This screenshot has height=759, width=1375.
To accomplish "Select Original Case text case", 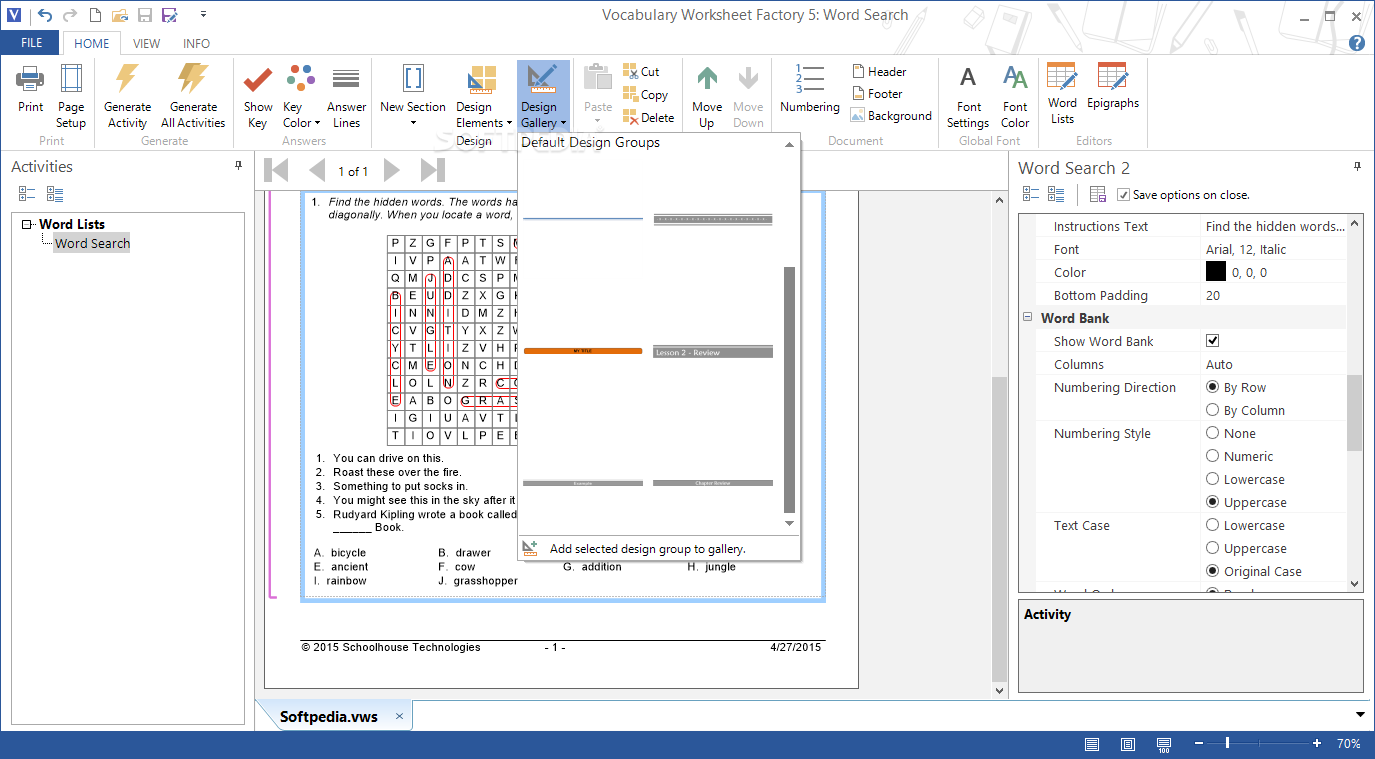I will 1213,571.
